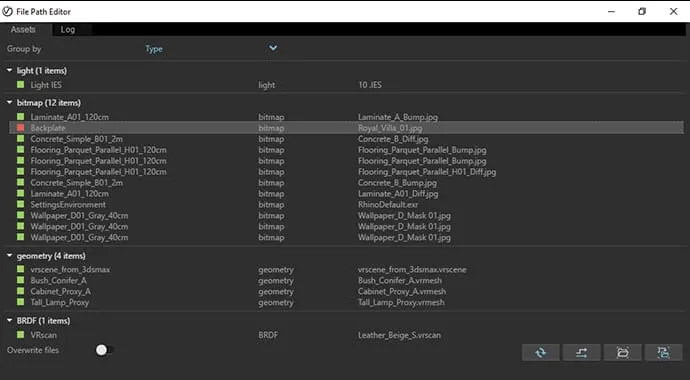690x380 pixels.
Task: Click the Royal_Villa_01.jpg file name
Action: point(390,128)
